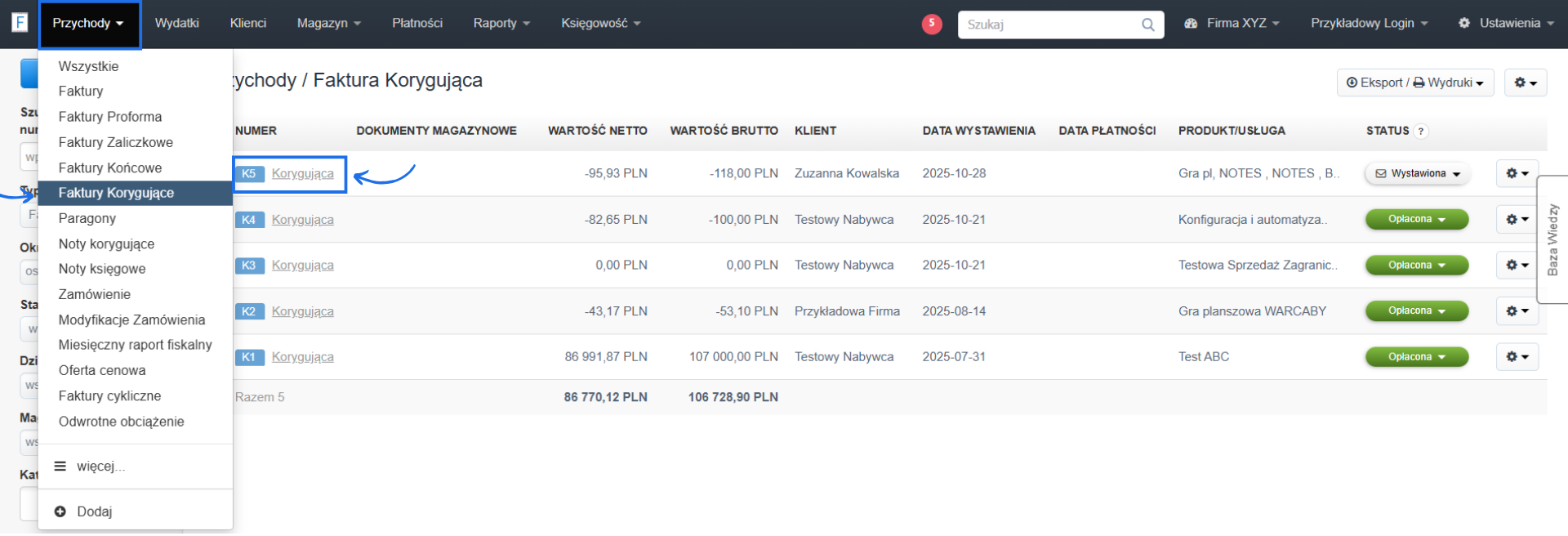Open the Baza Wiedzy side tab
The image size is (1568, 536).
pyautogui.click(x=1552, y=239)
